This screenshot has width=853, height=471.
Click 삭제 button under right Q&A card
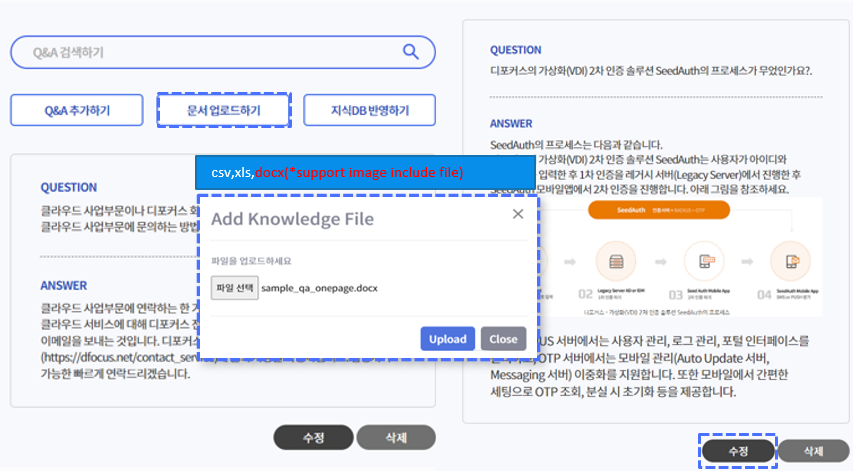pos(813,451)
